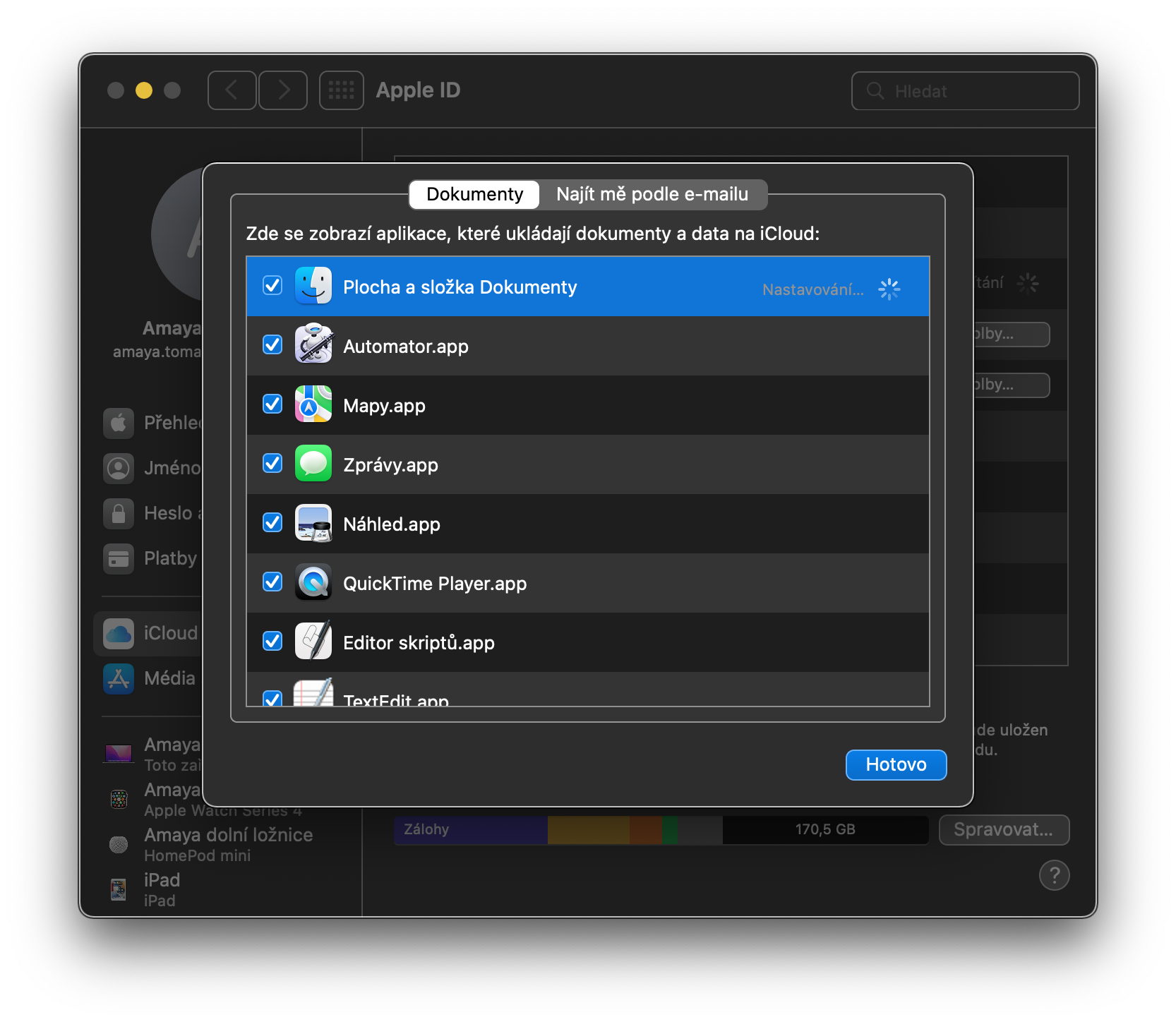This screenshot has width=1176, height=1022.
Task: Uncheck the QuickTime Player.app checkbox
Action: tap(272, 582)
